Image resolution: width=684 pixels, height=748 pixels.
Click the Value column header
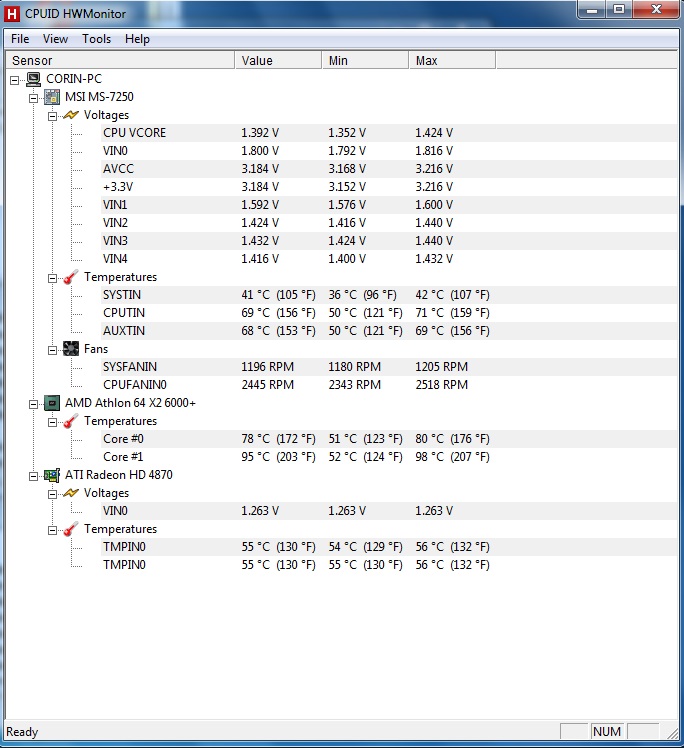click(278, 61)
